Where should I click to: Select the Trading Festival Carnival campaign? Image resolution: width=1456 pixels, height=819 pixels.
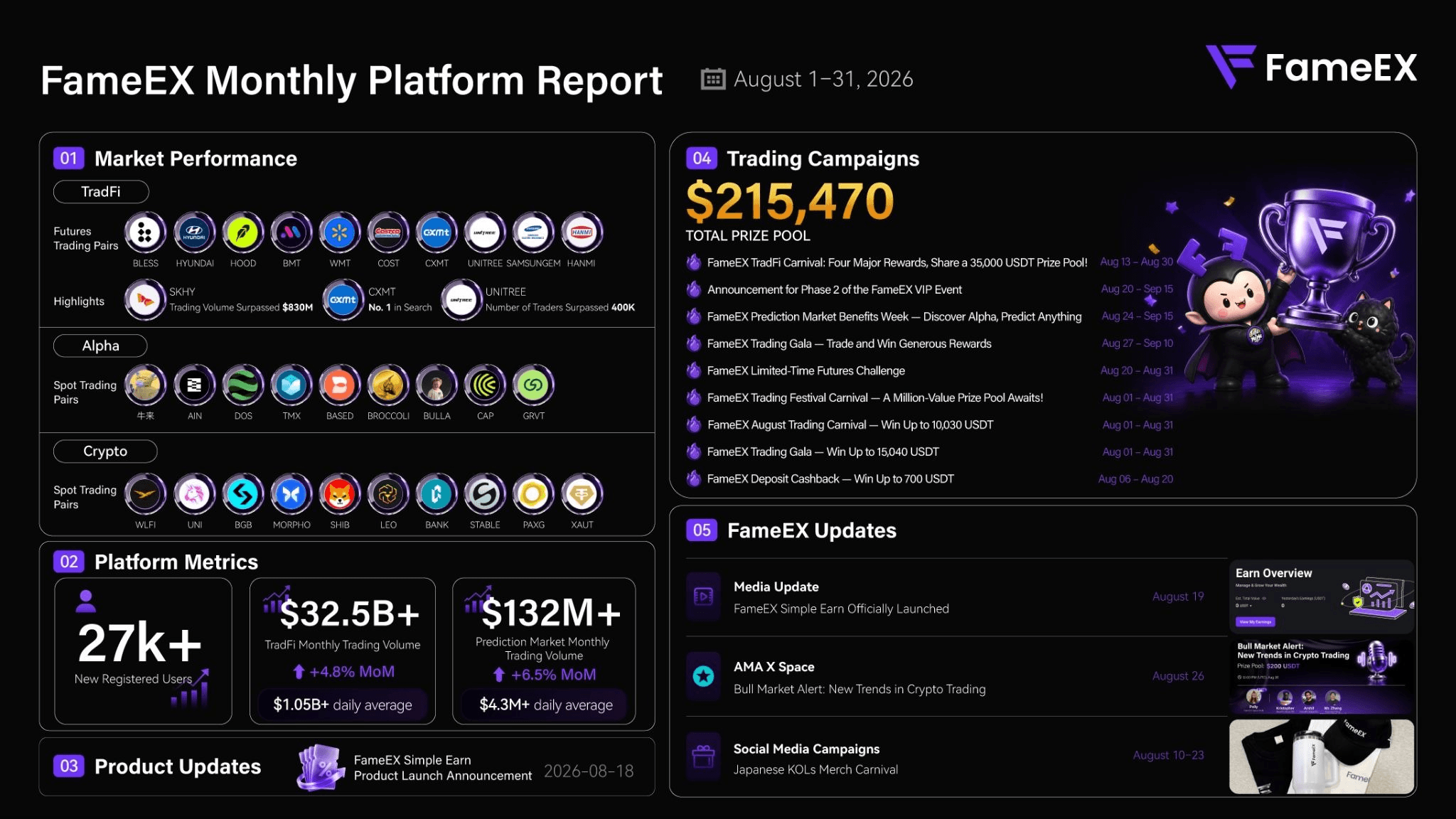click(x=929, y=397)
